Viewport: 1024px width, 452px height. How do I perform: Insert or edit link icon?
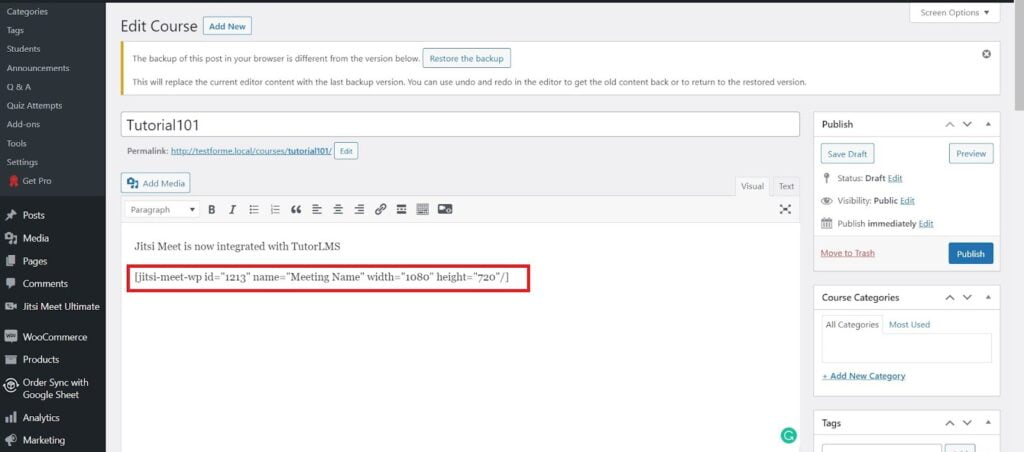tap(380, 210)
